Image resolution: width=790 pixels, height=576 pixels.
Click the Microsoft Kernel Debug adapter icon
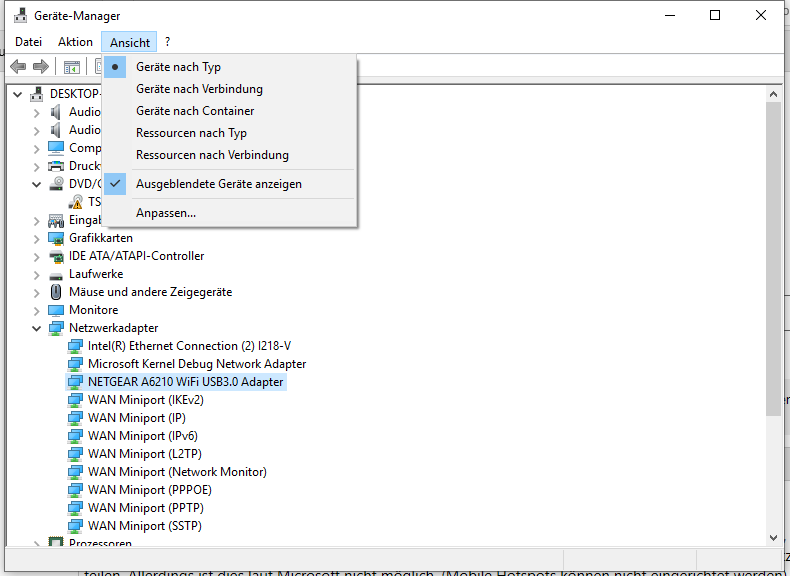(x=75, y=364)
